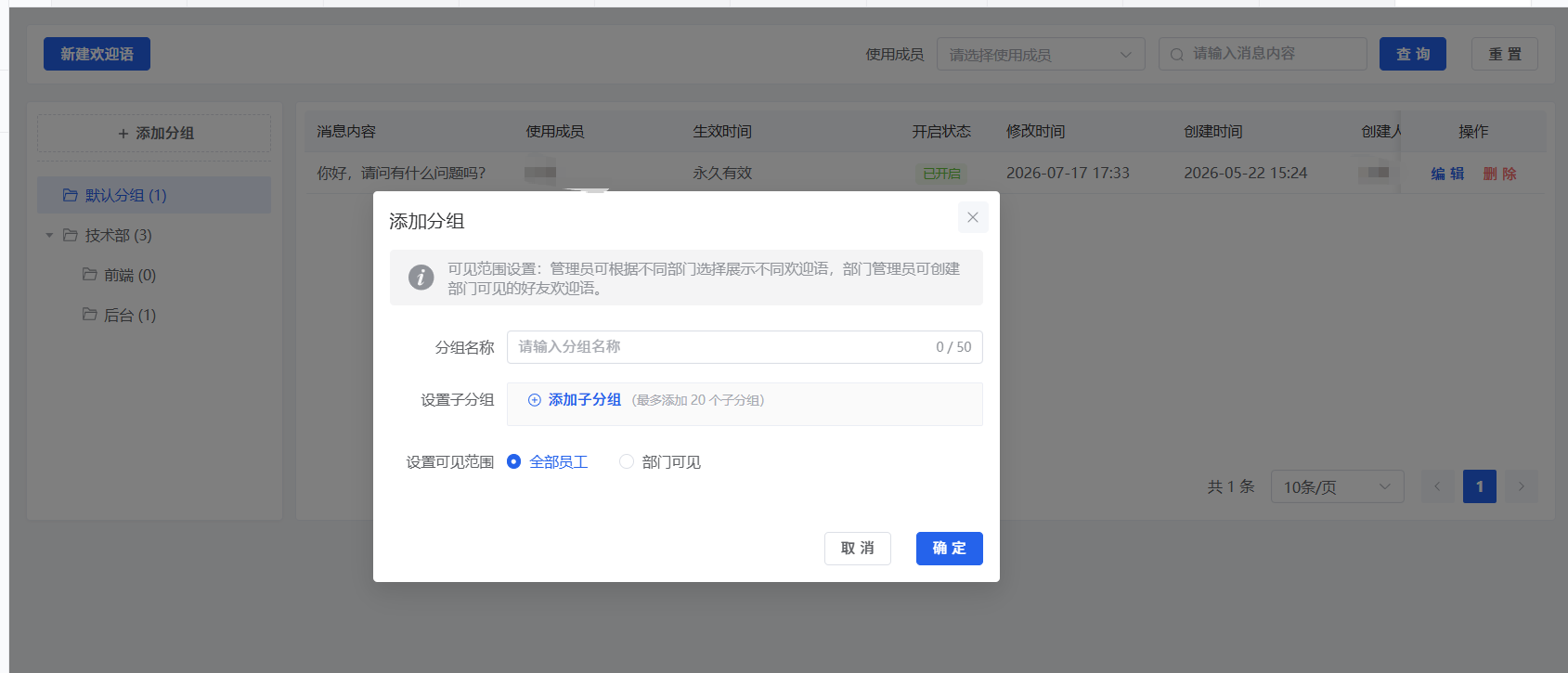Click the folder icon of 前端
1568x673 pixels.
[x=90, y=275]
